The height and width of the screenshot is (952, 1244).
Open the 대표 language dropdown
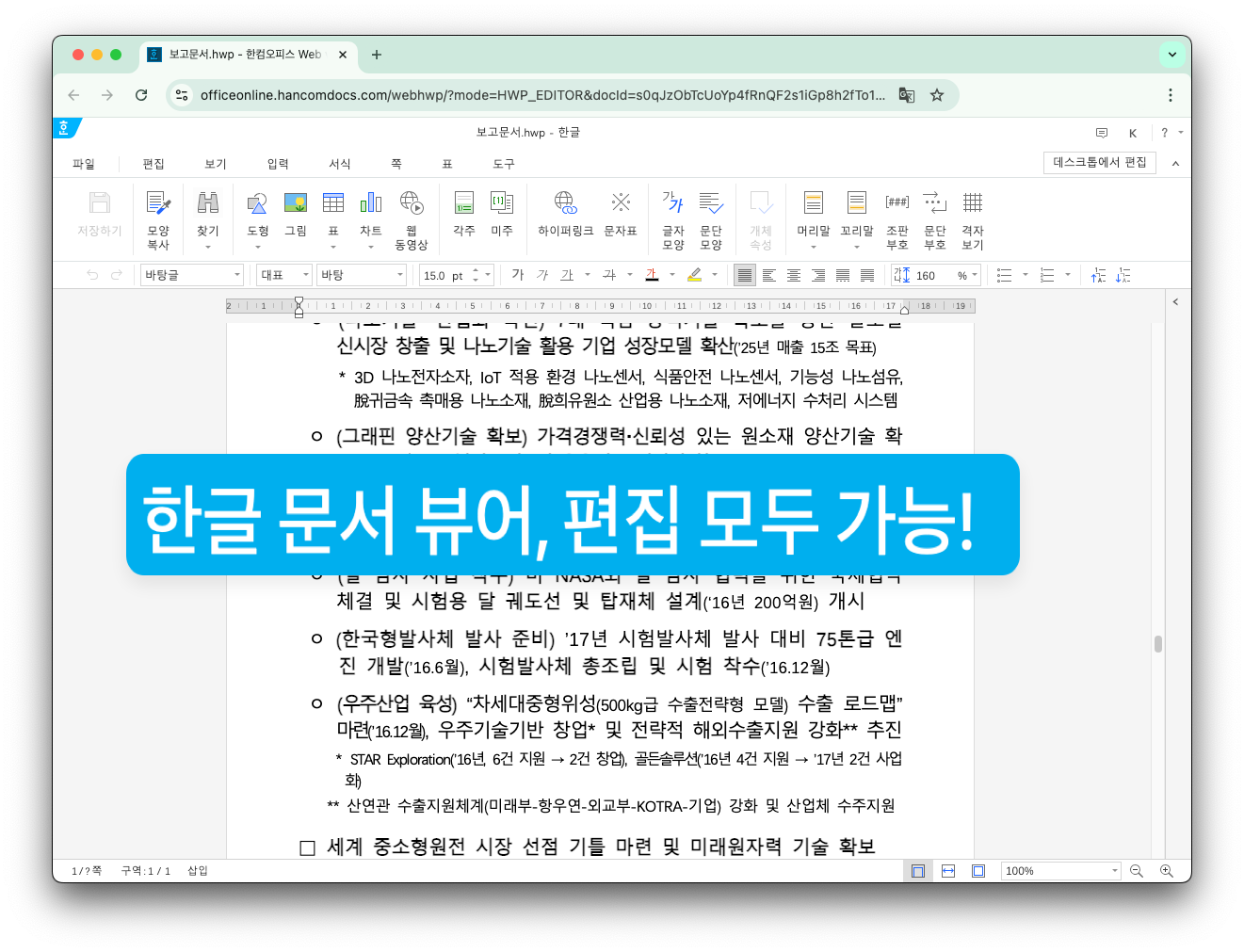[284, 275]
